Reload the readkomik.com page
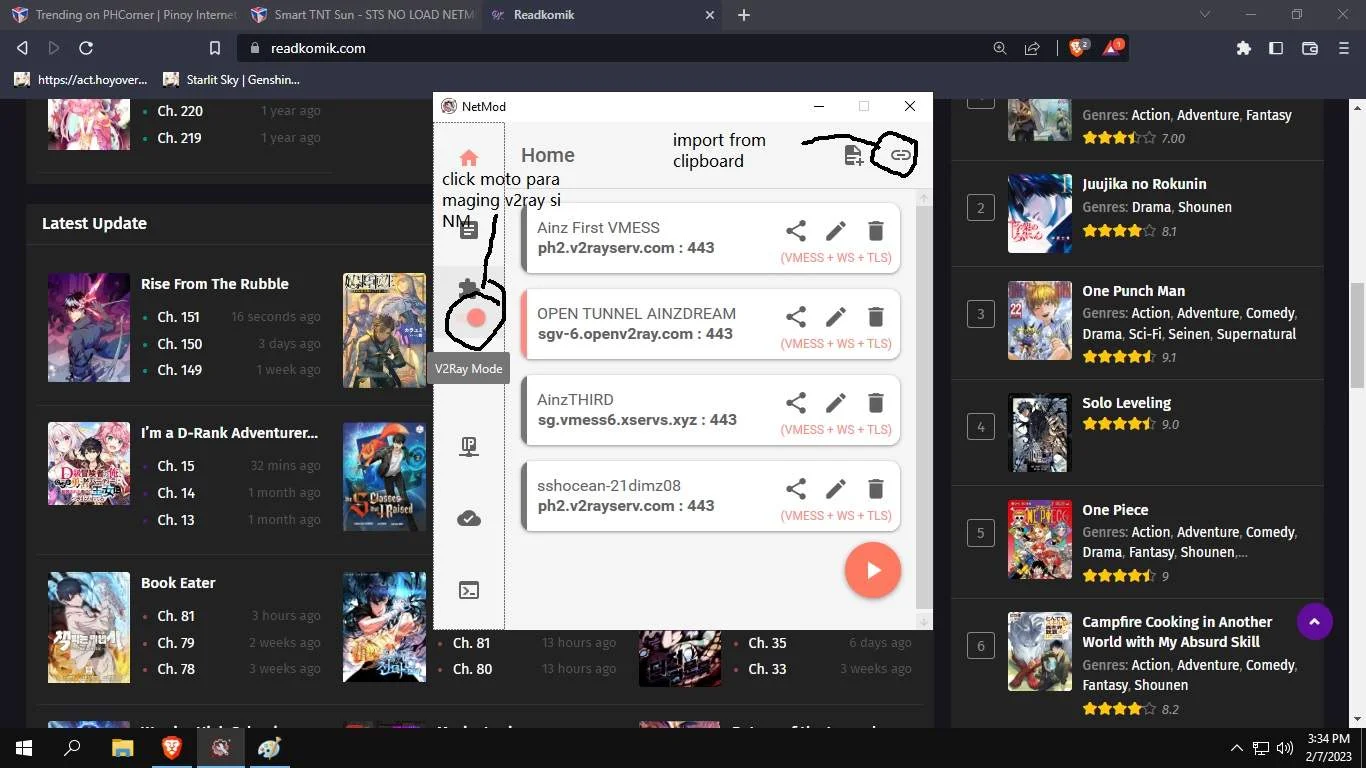1366x768 pixels. pyautogui.click(x=86, y=48)
